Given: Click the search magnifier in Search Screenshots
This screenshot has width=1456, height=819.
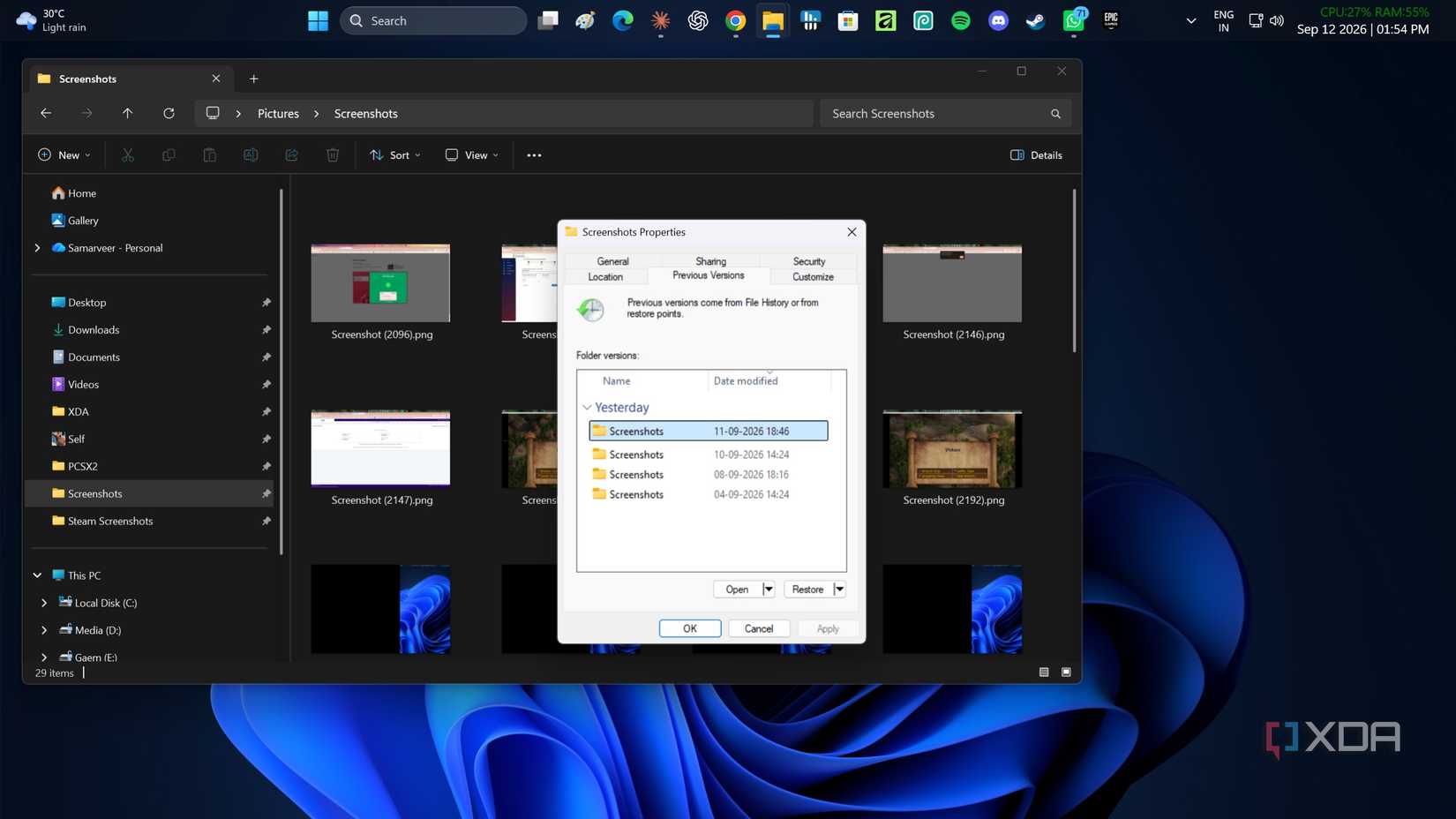Looking at the screenshot, I should [x=1055, y=114].
